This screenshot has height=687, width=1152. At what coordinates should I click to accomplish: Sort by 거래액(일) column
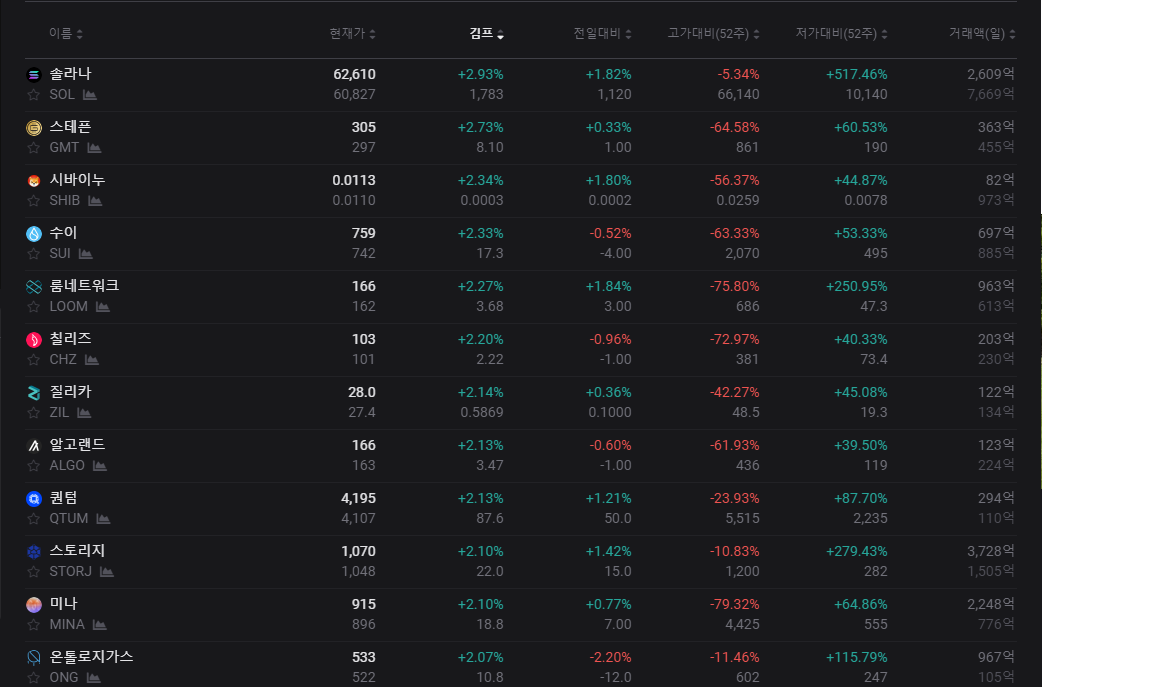pyautogui.click(x=981, y=34)
